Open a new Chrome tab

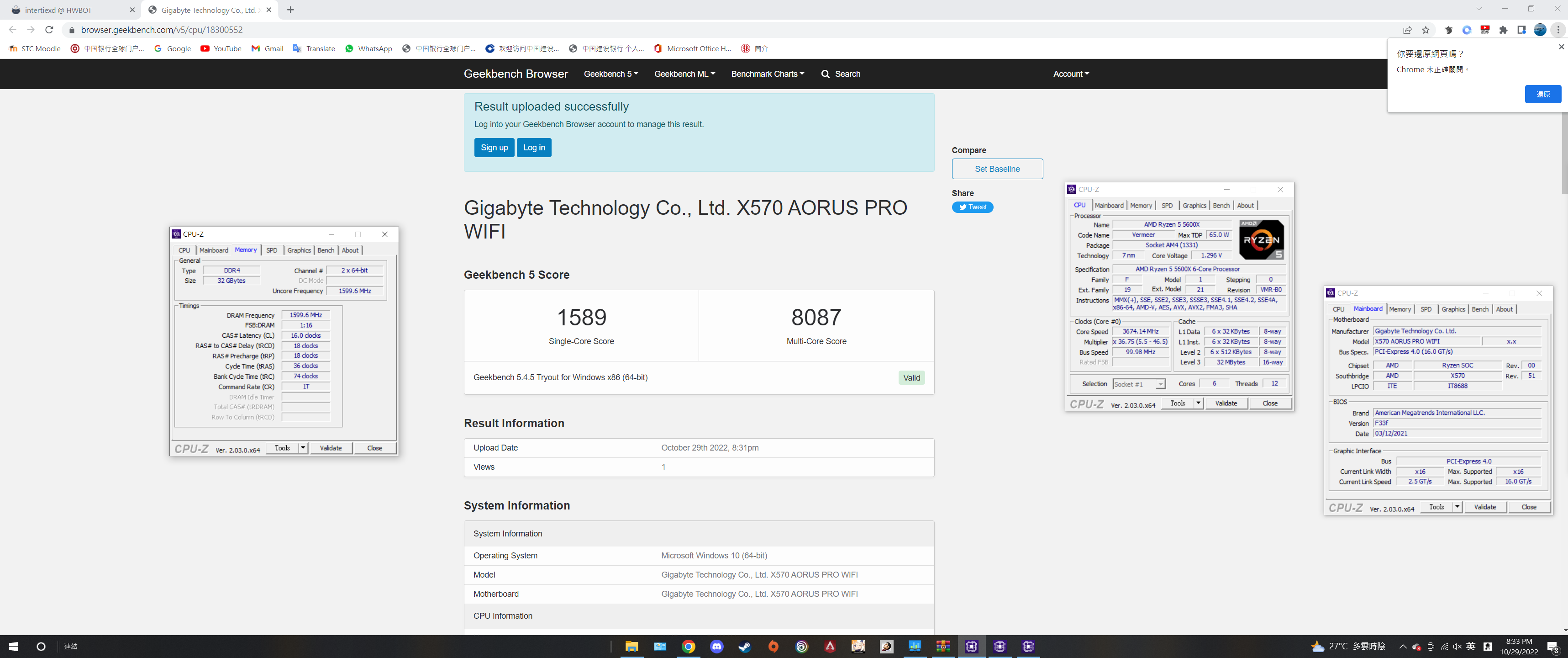click(290, 10)
